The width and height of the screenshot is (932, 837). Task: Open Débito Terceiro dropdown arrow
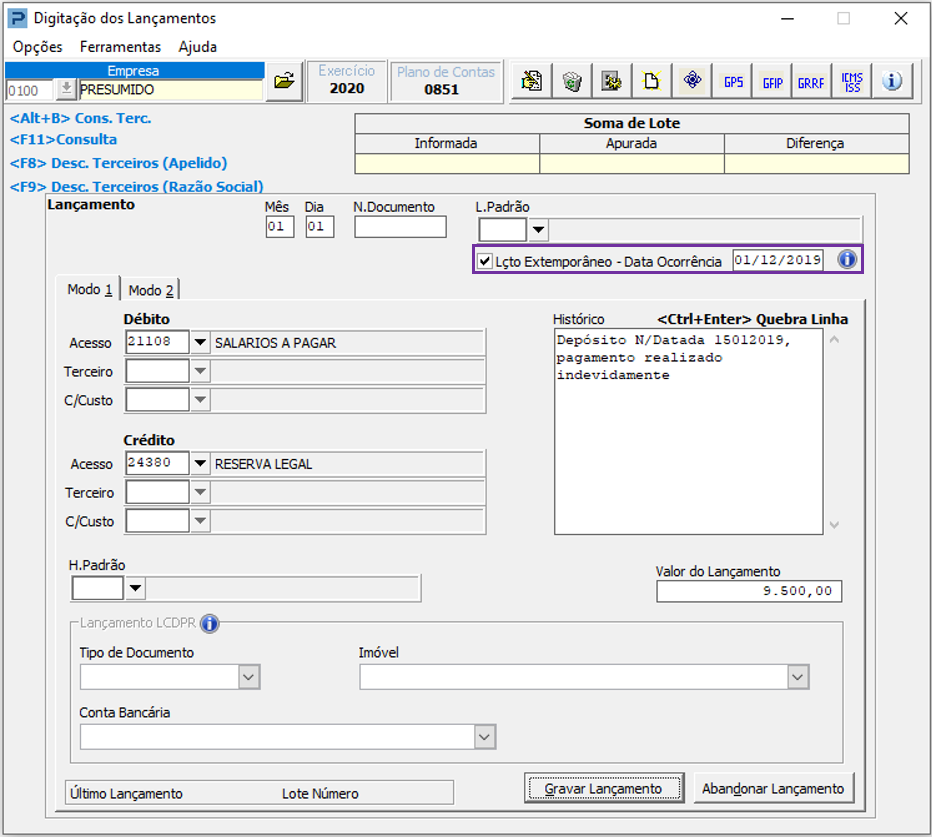[x=200, y=371]
